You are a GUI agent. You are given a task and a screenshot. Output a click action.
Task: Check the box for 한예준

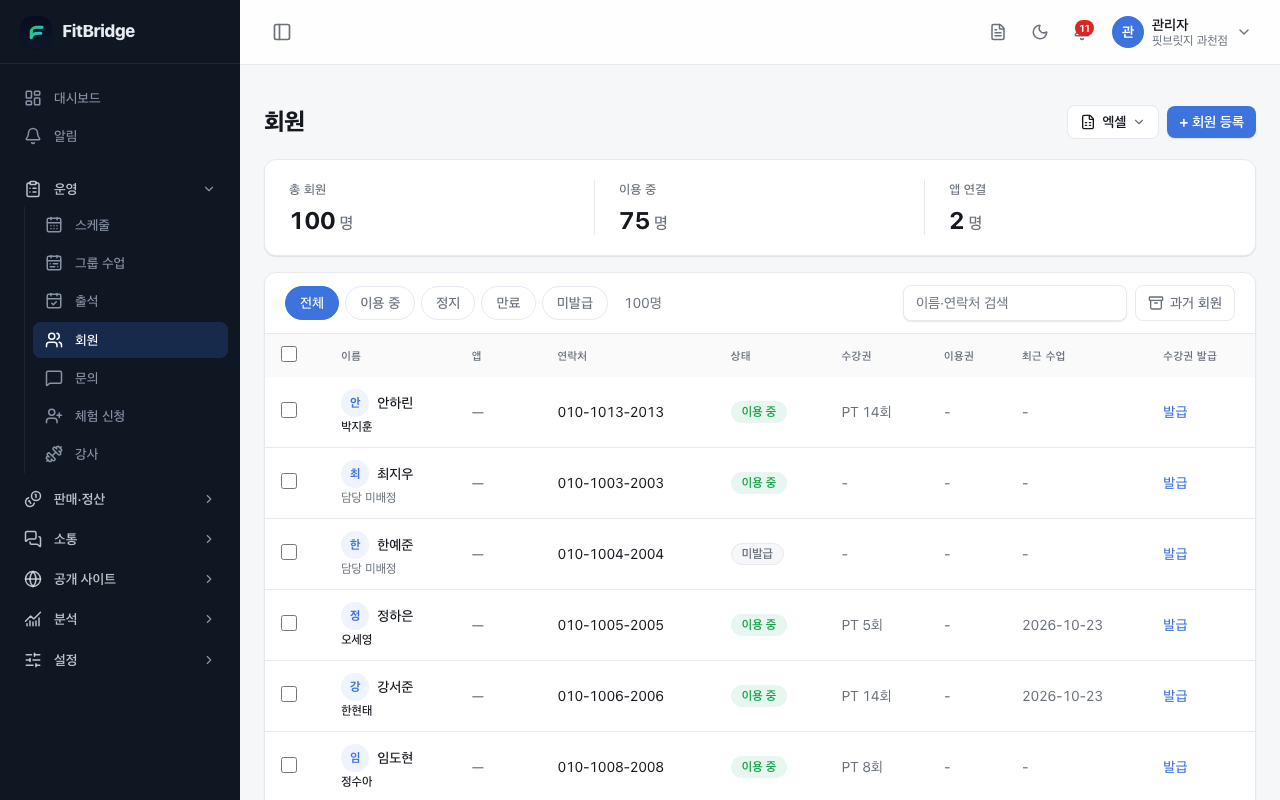pyautogui.click(x=289, y=552)
